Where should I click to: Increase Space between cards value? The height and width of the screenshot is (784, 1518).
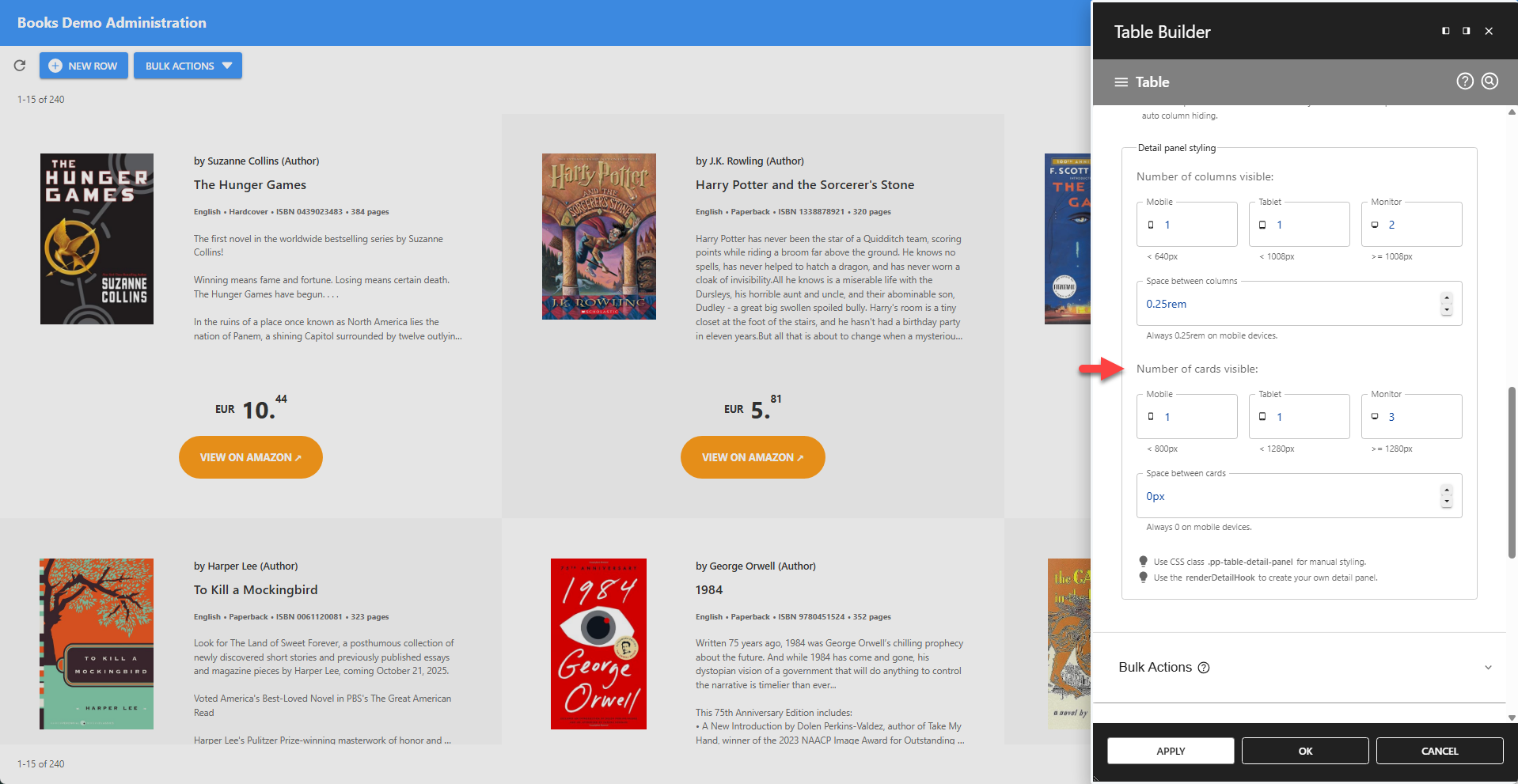click(x=1447, y=490)
